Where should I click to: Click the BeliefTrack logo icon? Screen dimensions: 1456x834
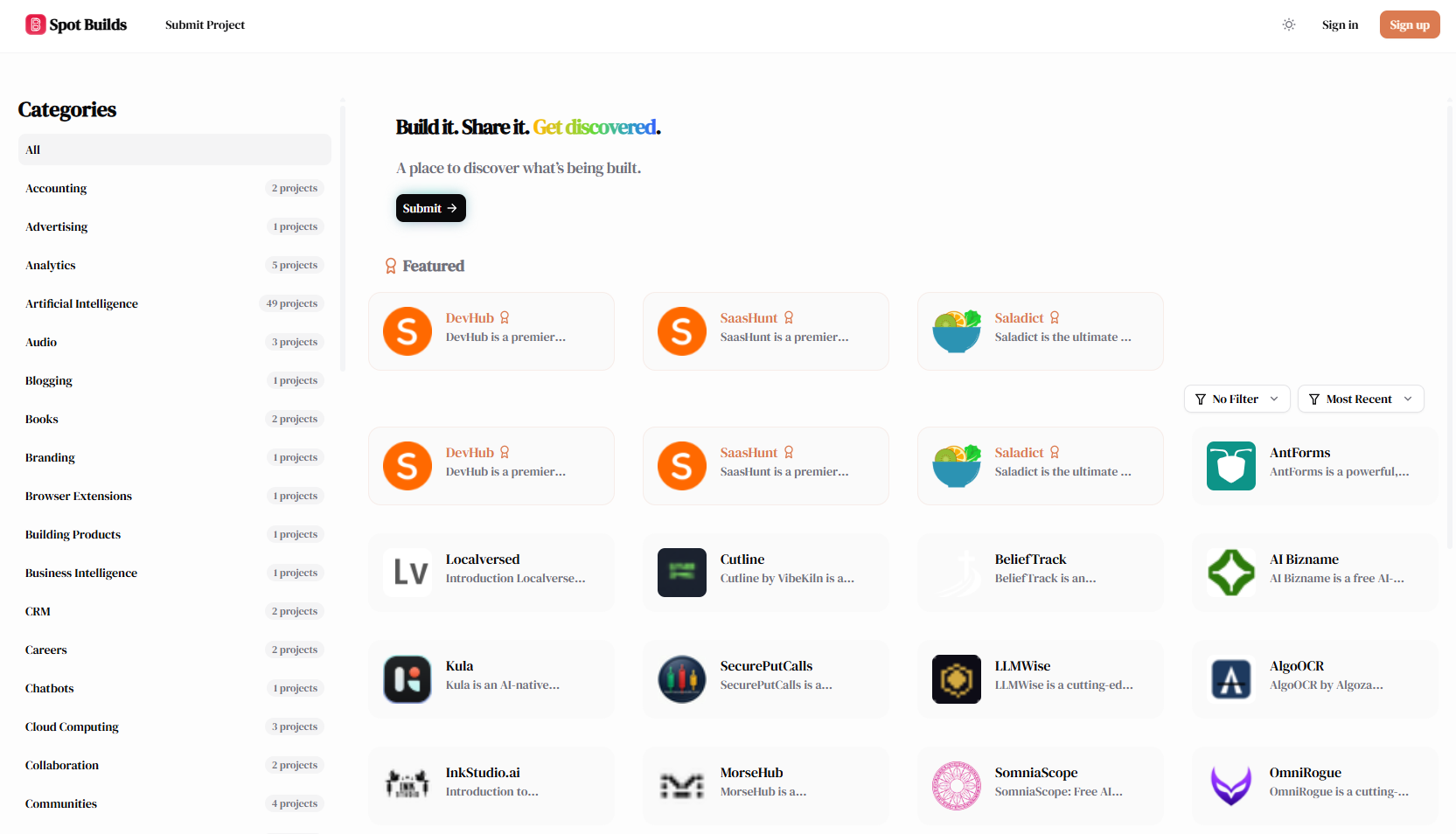coord(957,573)
